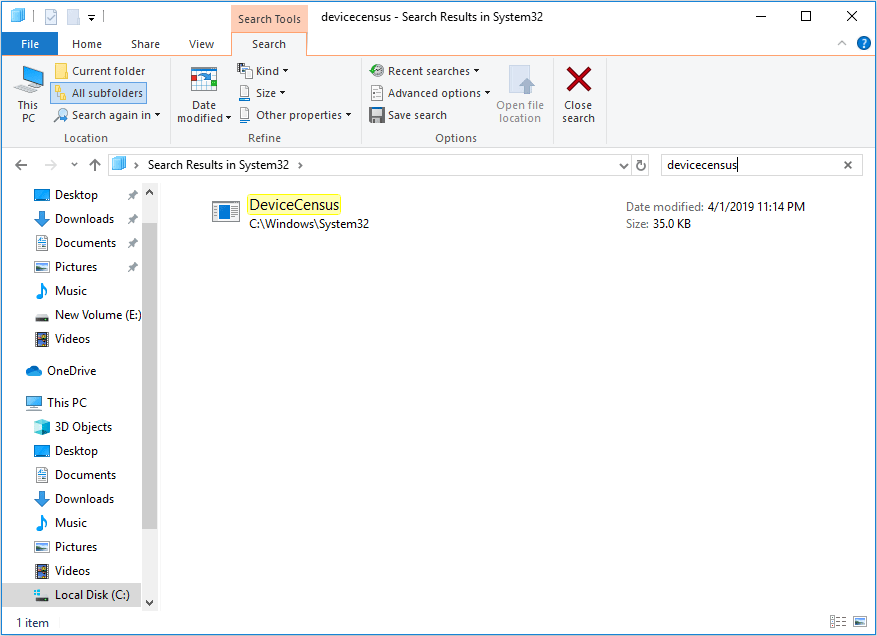Open Downloads under This PC
This screenshot has height=636, width=877.
tap(84, 500)
